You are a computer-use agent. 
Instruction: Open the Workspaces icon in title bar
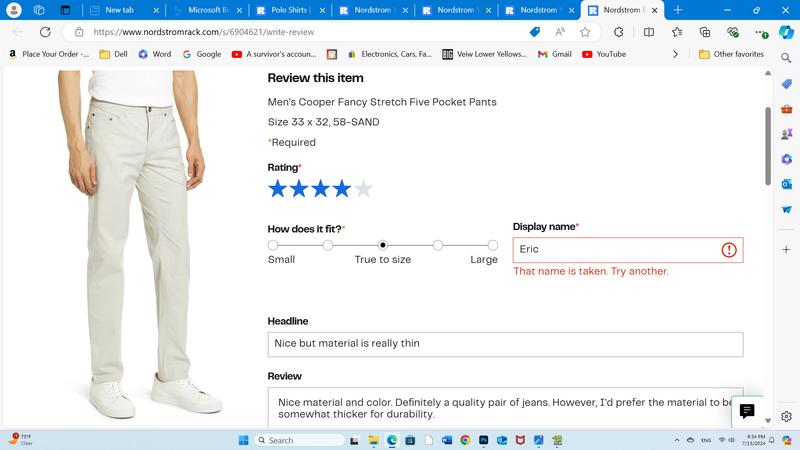pyautogui.click(x=39, y=10)
